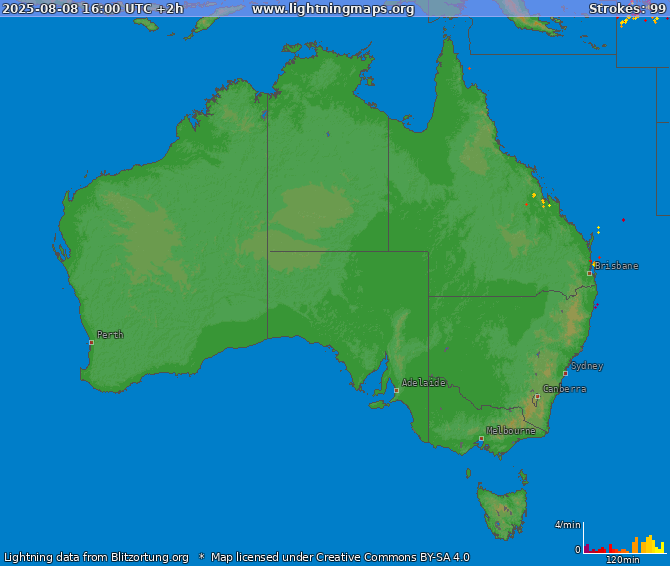Click the Strokes count readout
This screenshot has width=670, height=566.
(x=626, y=9)
